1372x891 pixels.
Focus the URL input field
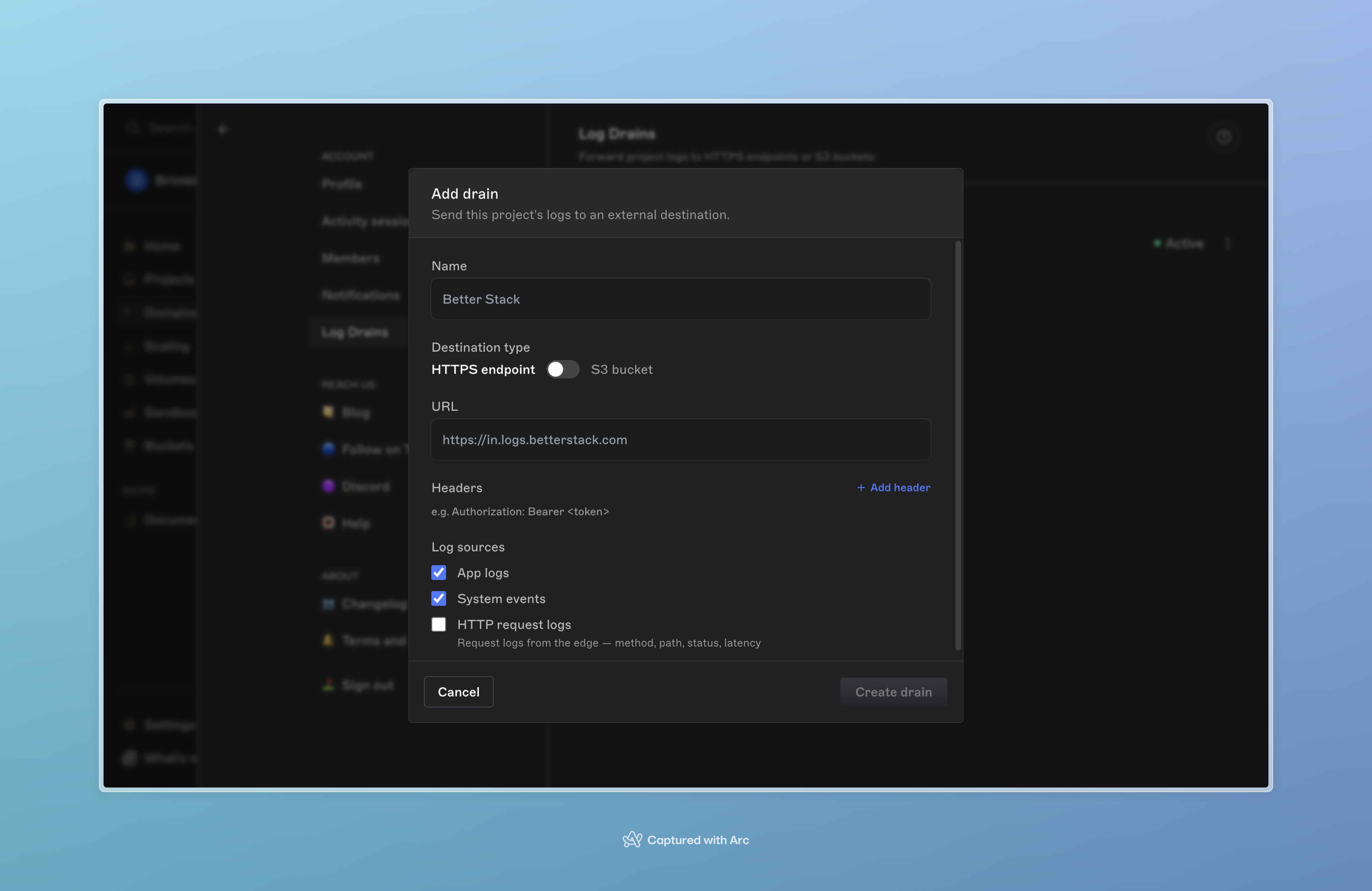pos(680,440)
